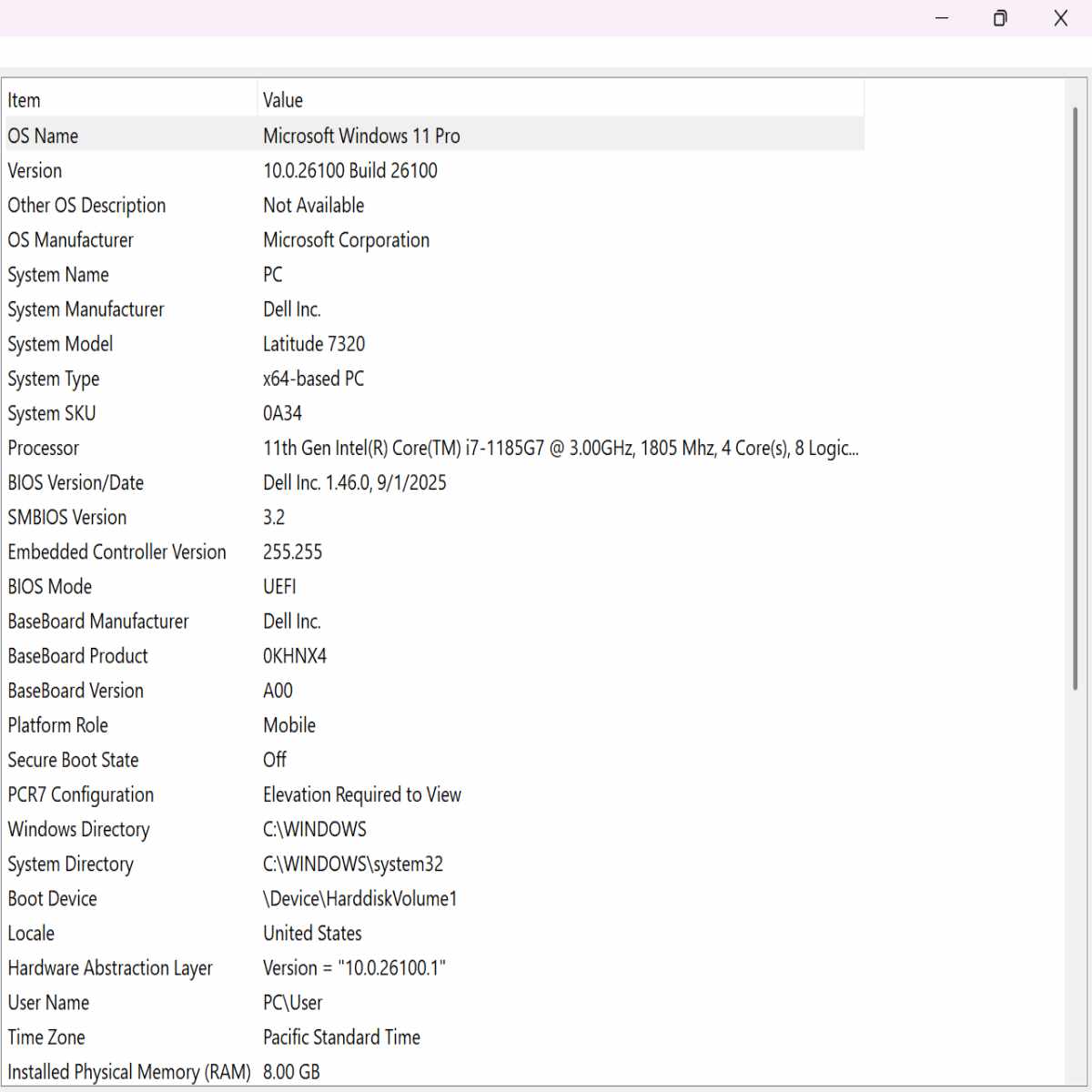Click the C:\WINDOWS\system32 value
Image resolution: width=1092 pixels, height=1092 pixels.
coord(353,864)
